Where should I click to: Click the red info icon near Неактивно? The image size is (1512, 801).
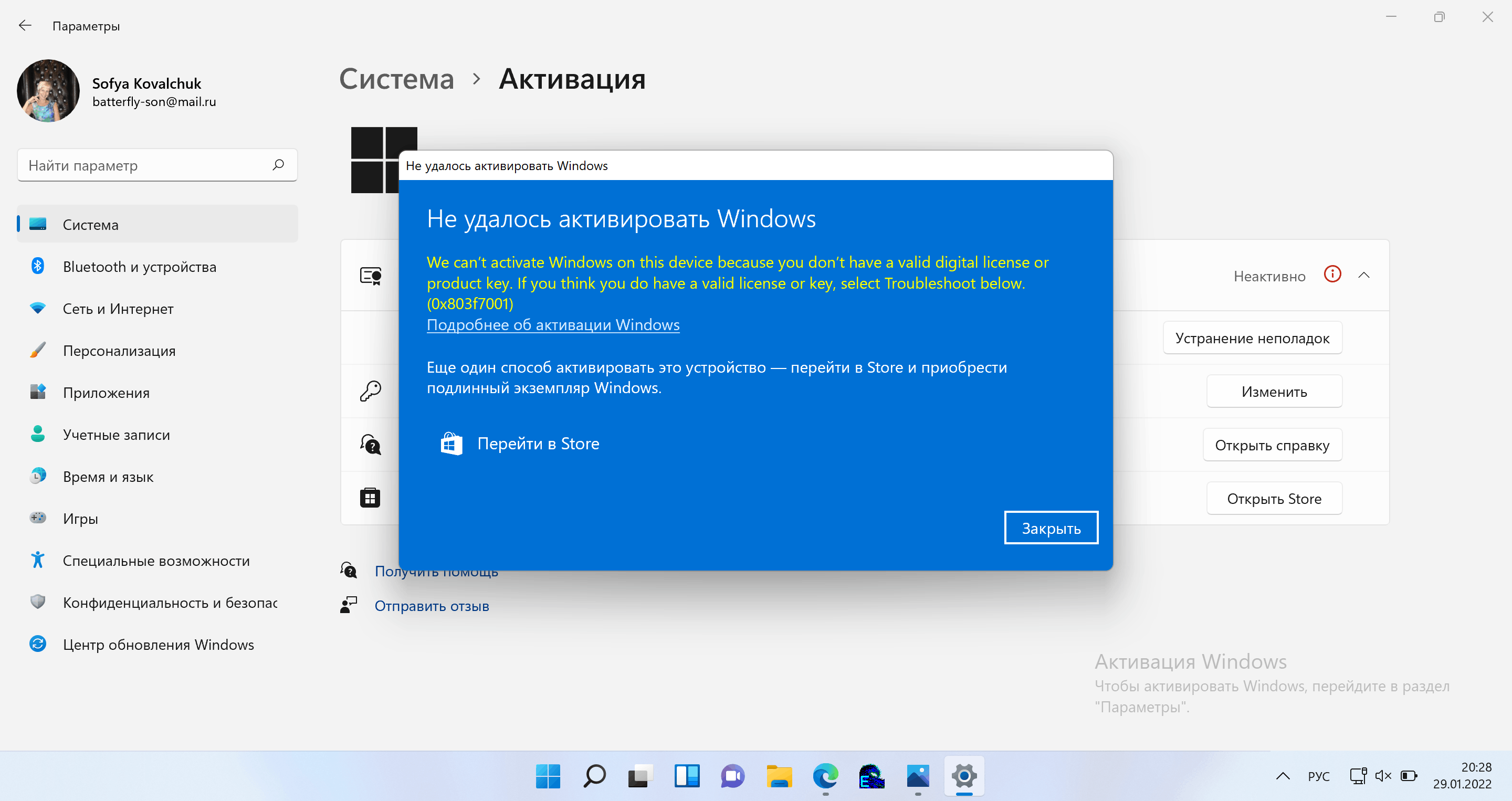tap(1332, 274)
